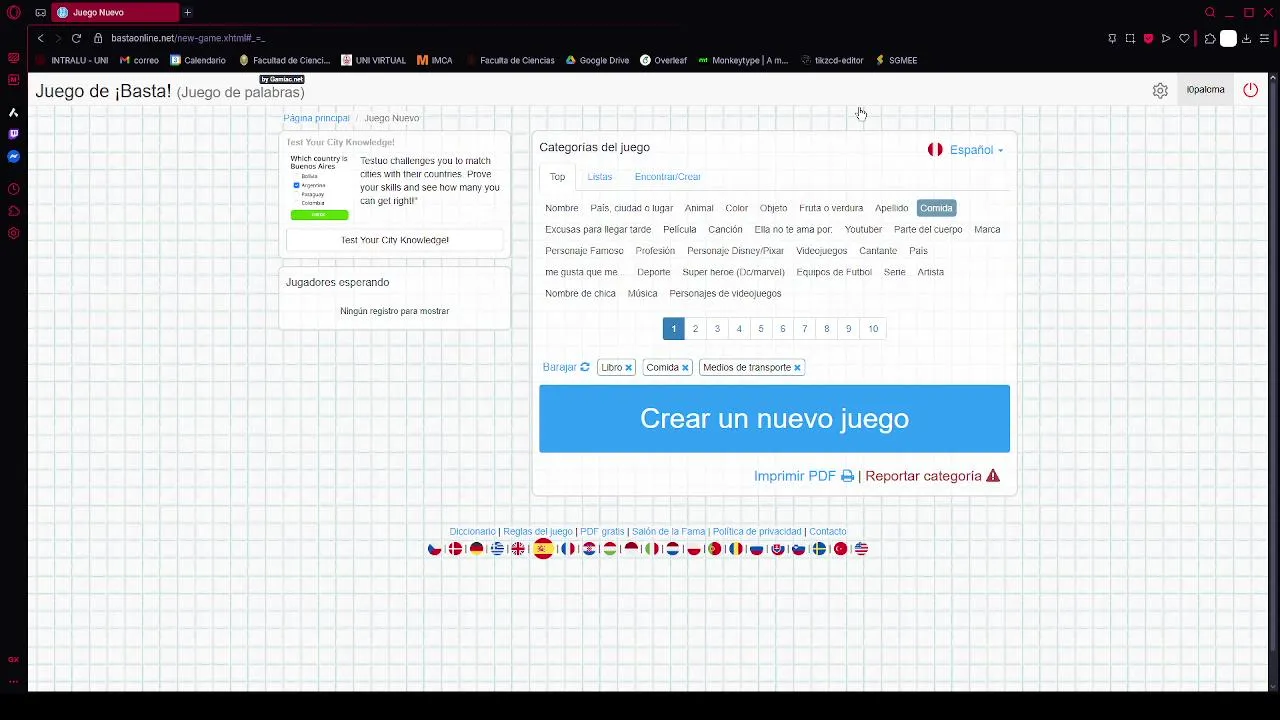Select the German flag language
Screen dimensions: 1280x720
pyautogui.click(x=476, y=549)
